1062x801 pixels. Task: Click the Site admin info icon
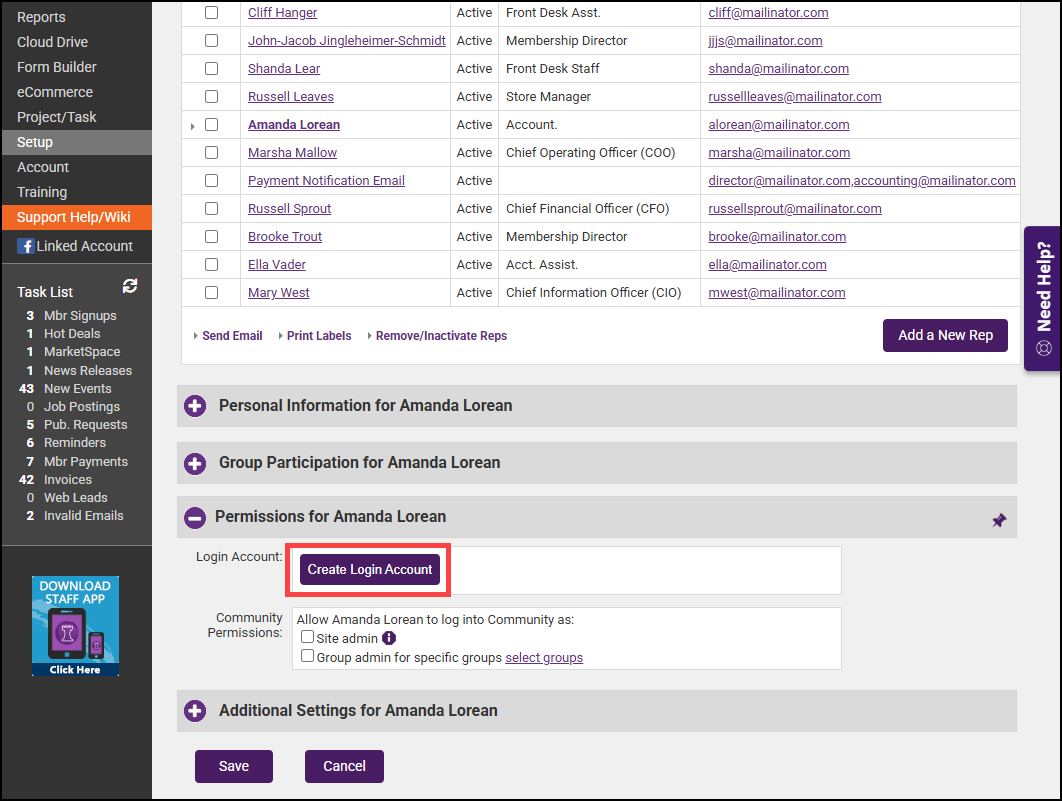click(389, 638)
